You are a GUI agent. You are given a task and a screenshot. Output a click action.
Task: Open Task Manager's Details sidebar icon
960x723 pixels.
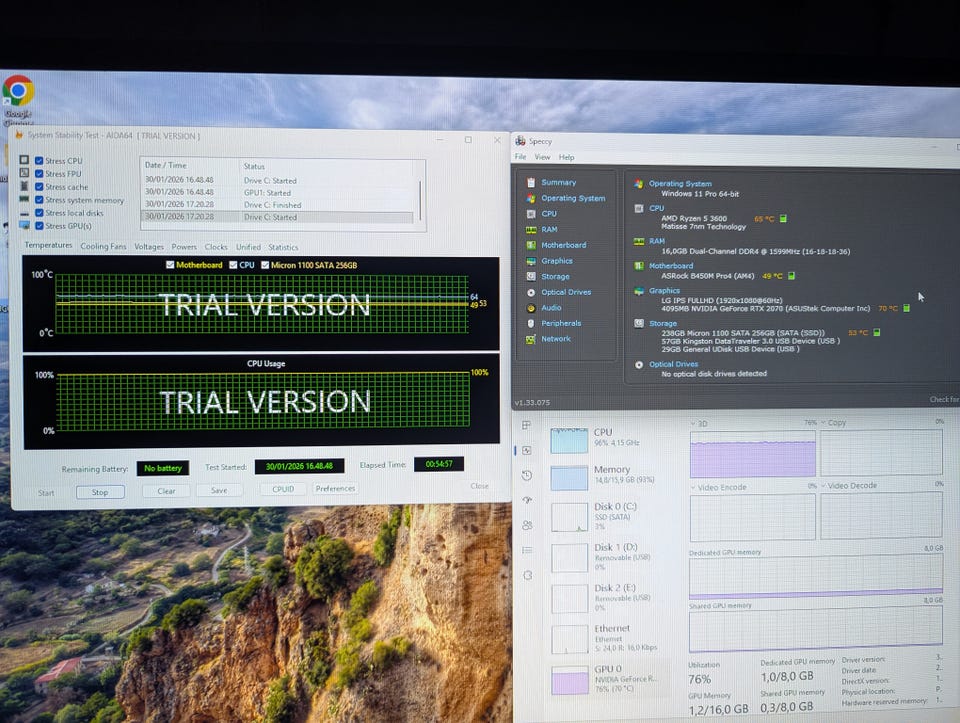[527, 550]
